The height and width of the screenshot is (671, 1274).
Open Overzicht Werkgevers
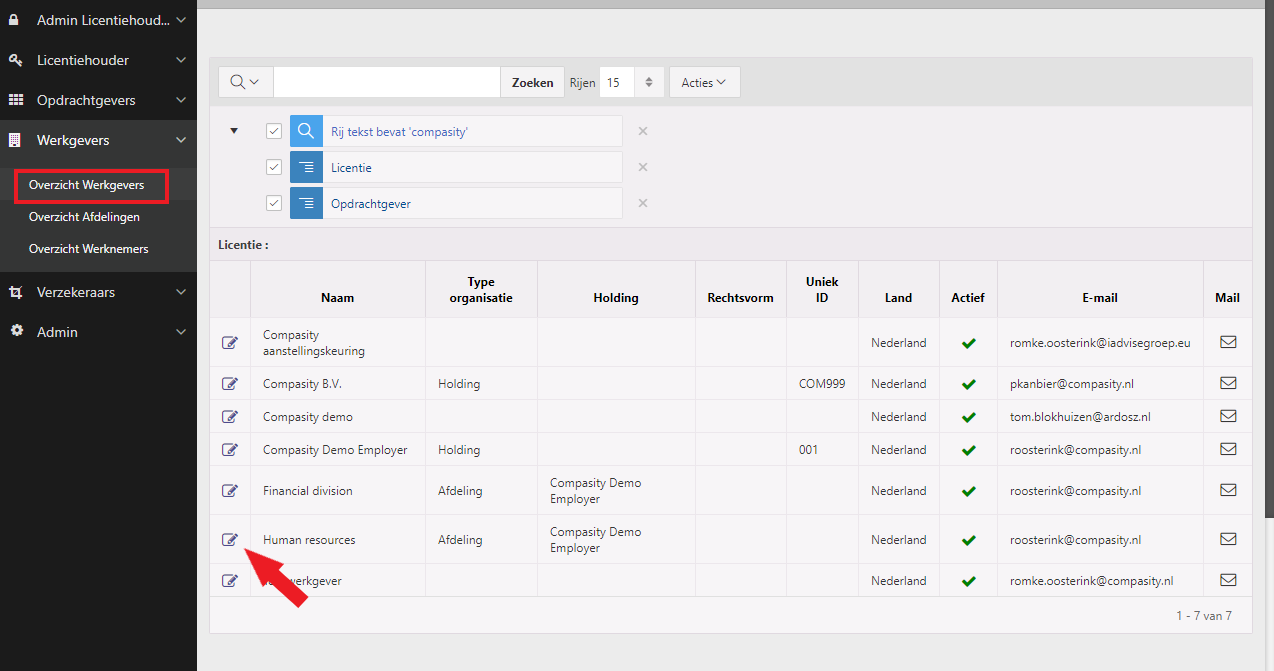click(x=86, y=185)
